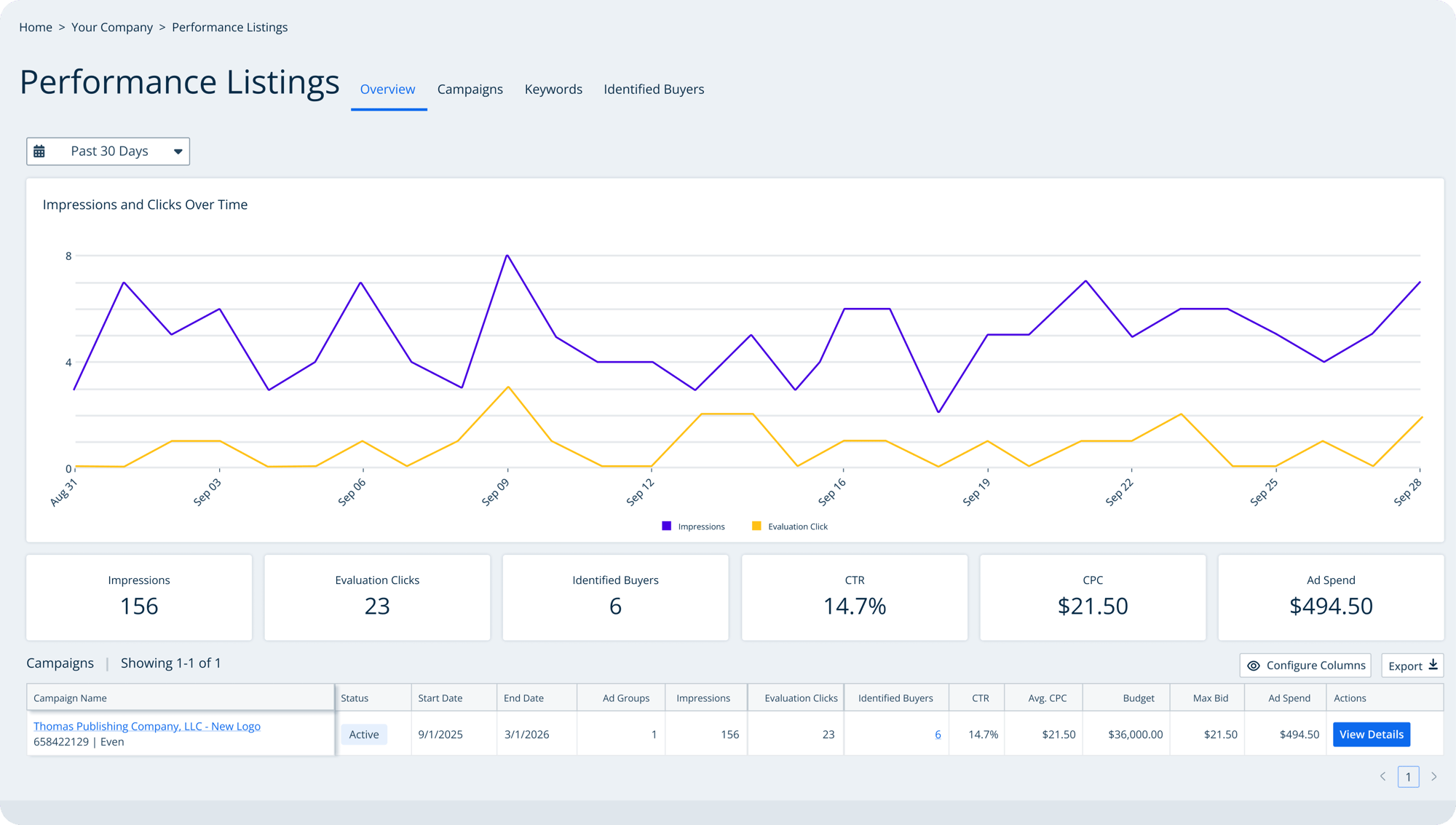
Task: Open Your Company breadcrumb link
Action: click(112, 28)
